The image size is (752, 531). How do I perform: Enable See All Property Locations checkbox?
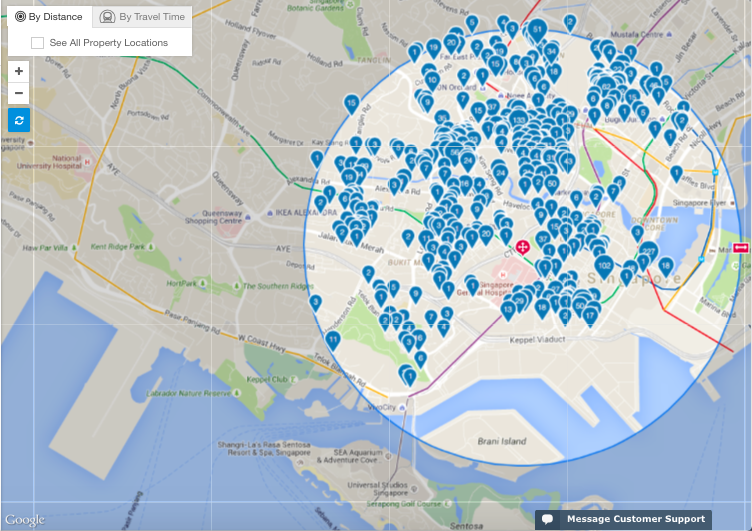click(37, 43)
